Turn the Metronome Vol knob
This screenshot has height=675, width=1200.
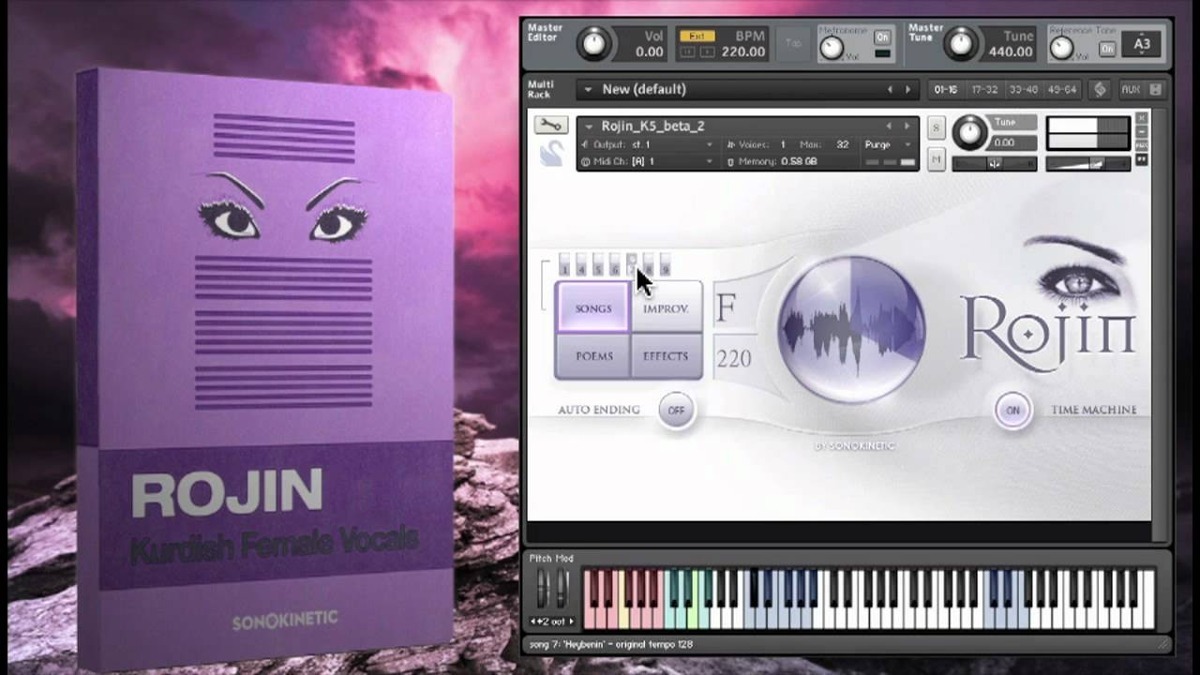tap(831, 48)
